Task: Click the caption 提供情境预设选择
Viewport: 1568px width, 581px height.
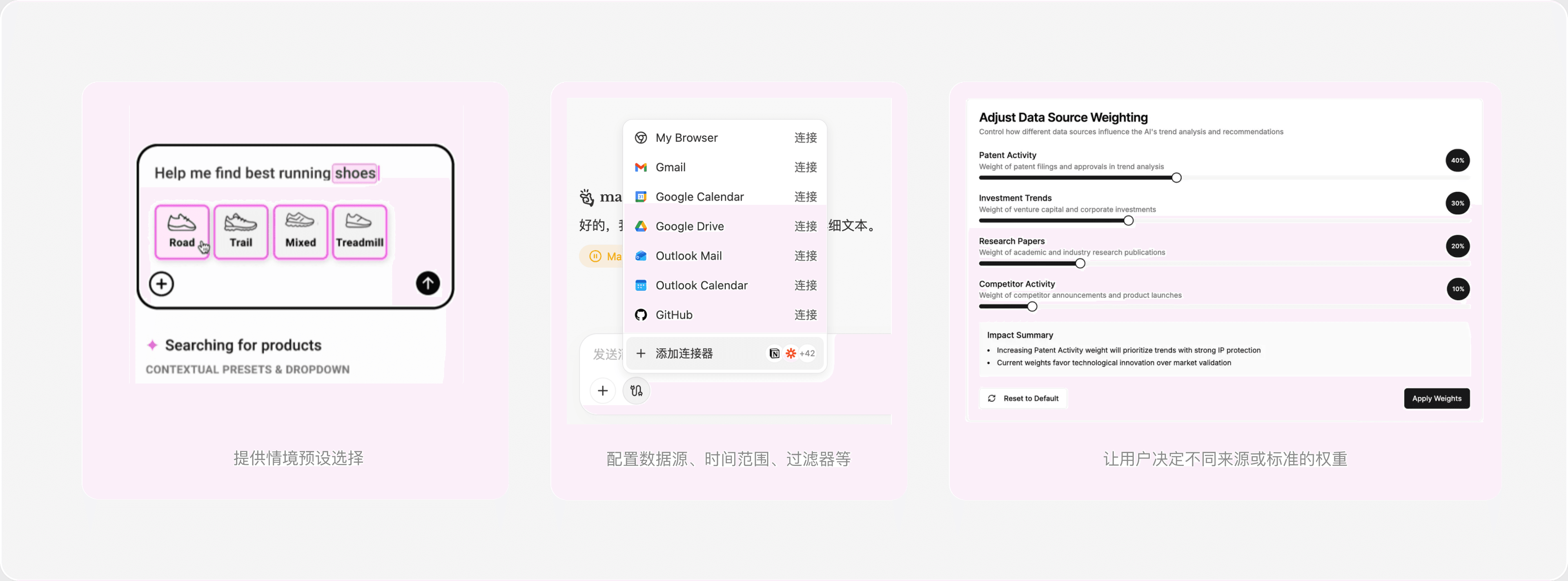Action: pyautogui.click(x=298, y=458)
